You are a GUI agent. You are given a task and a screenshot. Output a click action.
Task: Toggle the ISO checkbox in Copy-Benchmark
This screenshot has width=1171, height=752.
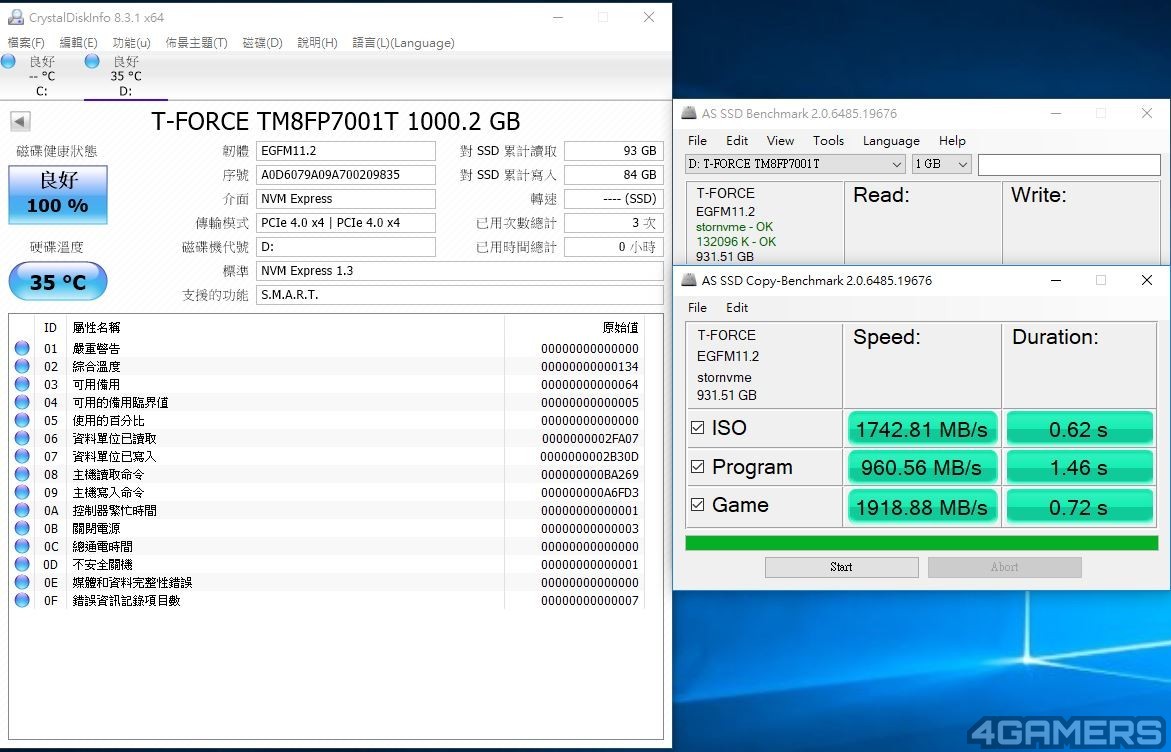click(698, 427)
